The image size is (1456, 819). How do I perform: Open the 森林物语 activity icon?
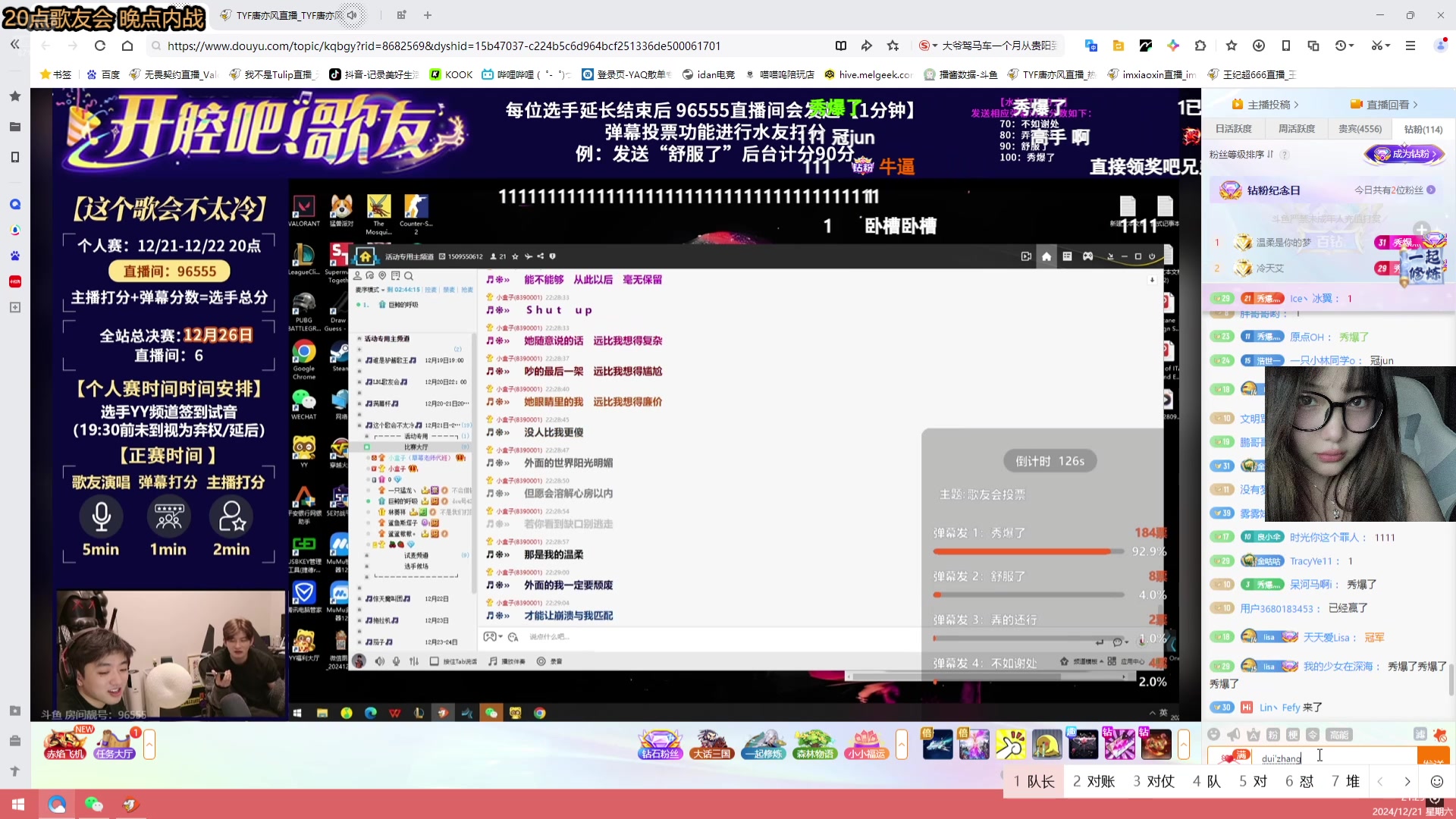tap(814, 744)
